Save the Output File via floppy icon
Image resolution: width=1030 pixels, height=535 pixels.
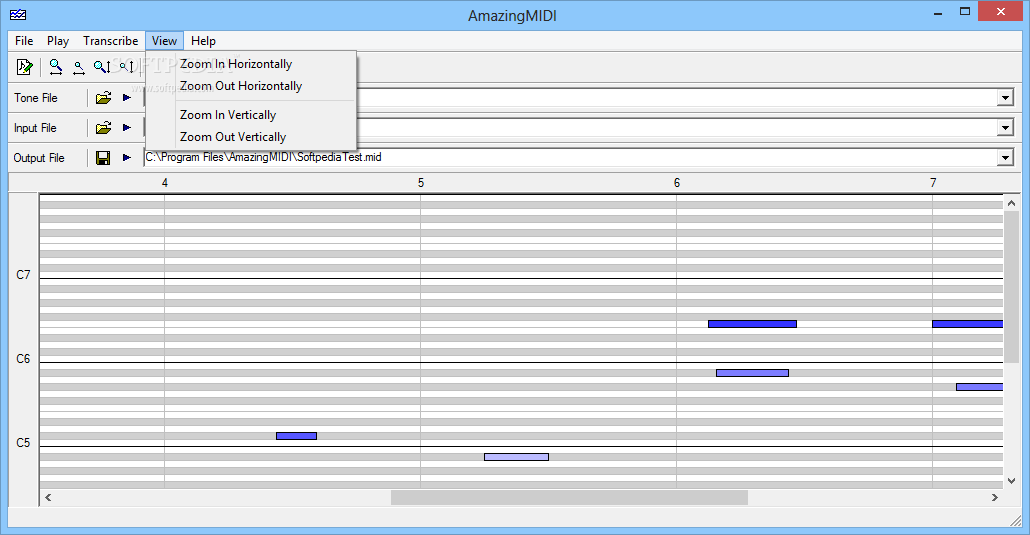(x=103, y=158)
